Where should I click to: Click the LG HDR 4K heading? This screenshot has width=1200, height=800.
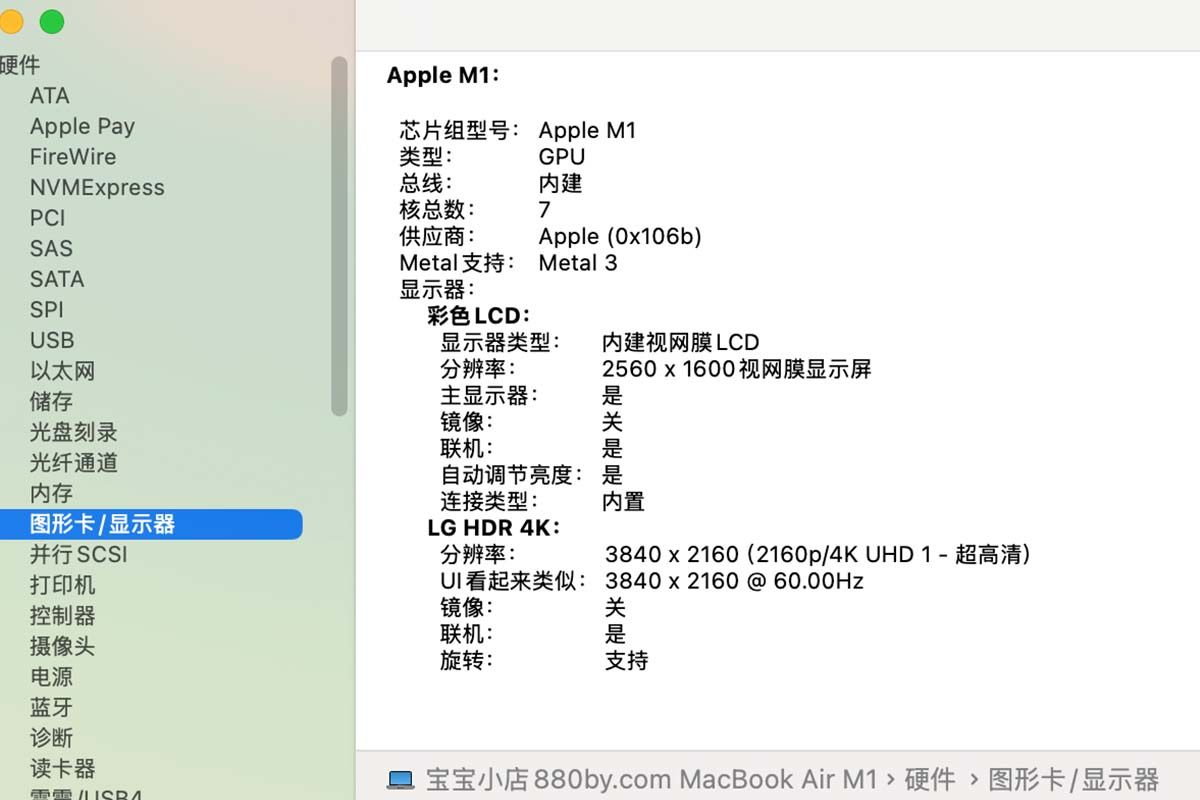click(494, 527)
